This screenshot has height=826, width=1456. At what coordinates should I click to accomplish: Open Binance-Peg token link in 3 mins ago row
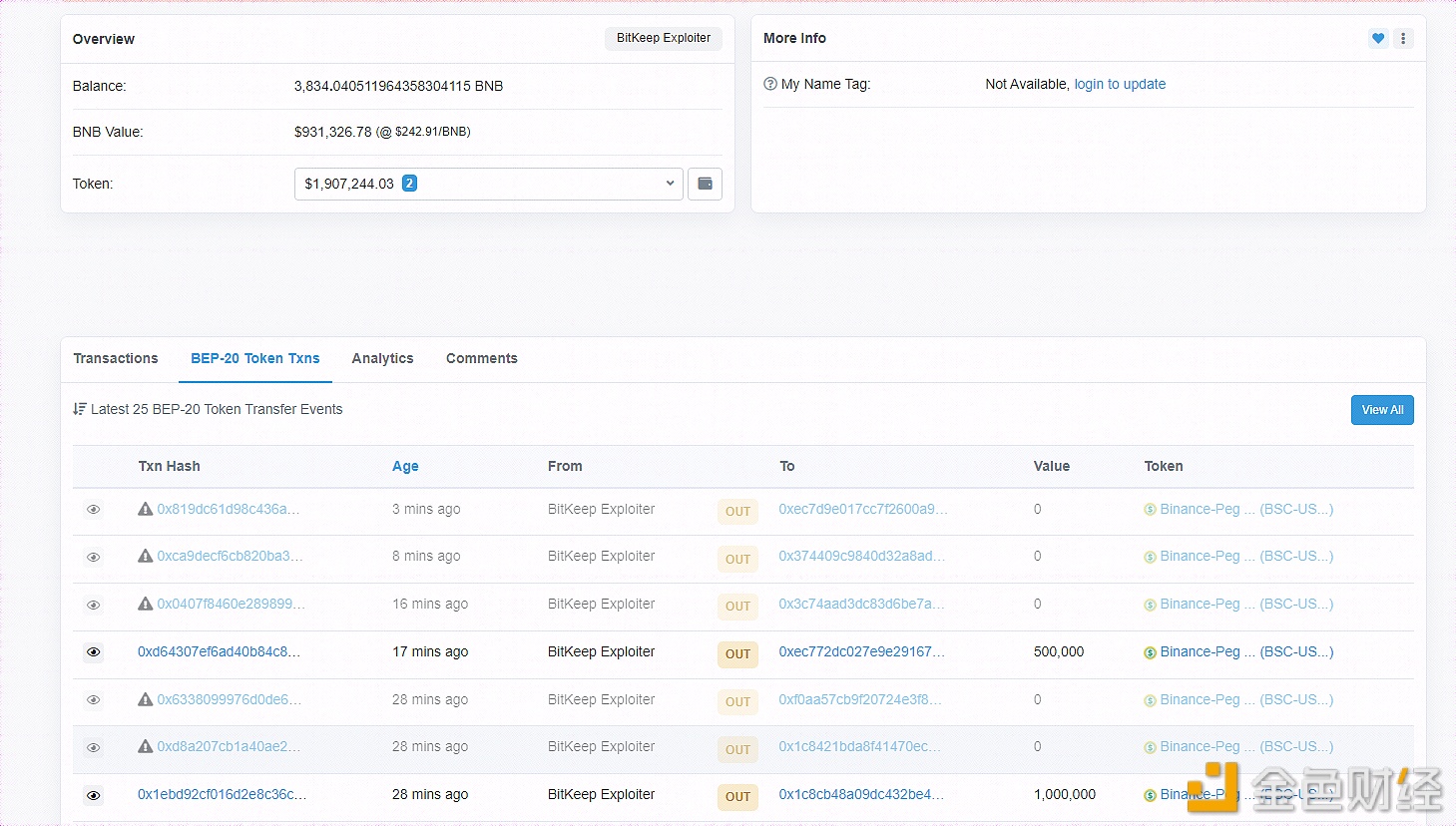tap(1246, 509)
